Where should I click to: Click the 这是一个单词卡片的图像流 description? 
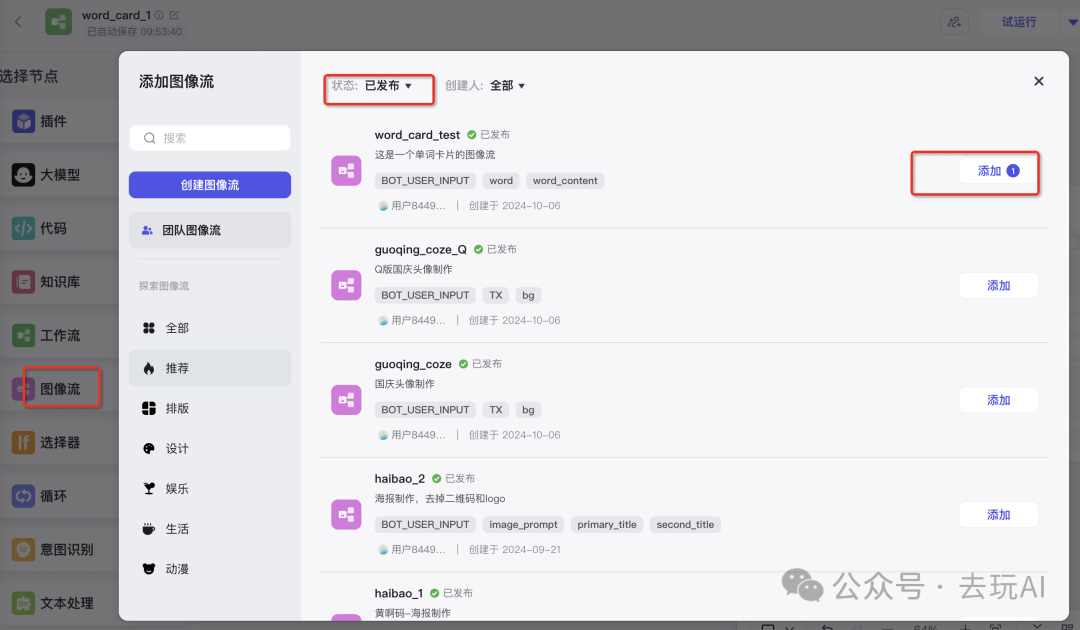tap(435, 155)
